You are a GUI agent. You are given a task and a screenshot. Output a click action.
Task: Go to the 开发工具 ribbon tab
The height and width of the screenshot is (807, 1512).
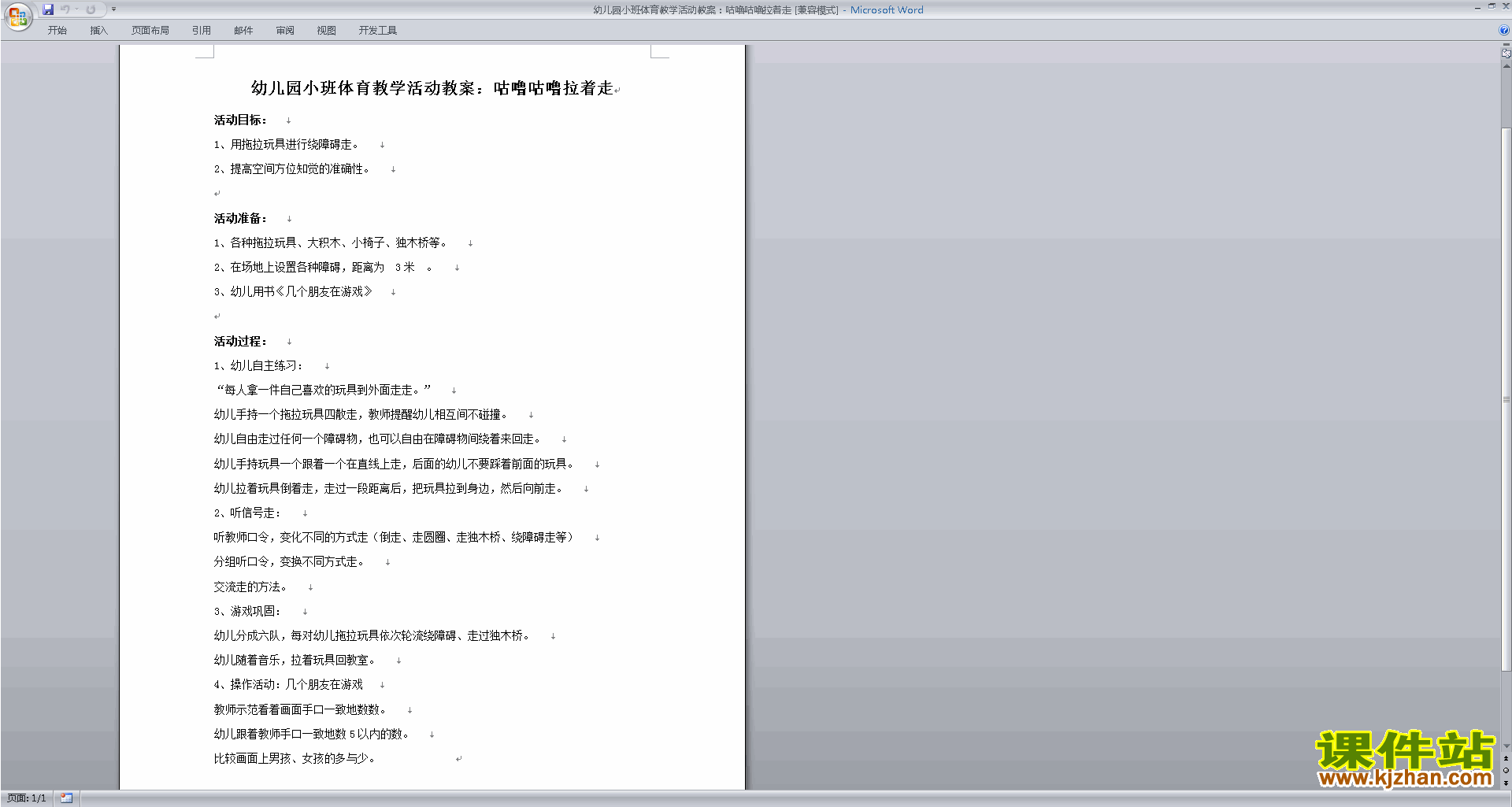378,31
